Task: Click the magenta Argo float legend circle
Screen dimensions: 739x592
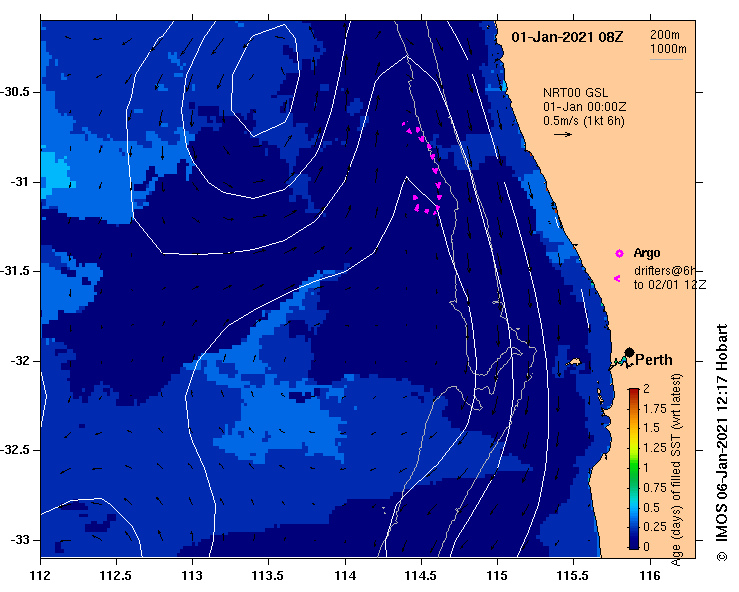Action: point(619,254)
